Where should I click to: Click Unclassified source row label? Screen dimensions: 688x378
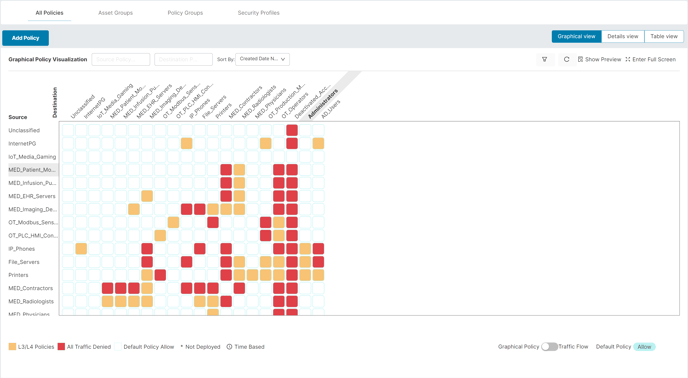click(x=24, y=130)
